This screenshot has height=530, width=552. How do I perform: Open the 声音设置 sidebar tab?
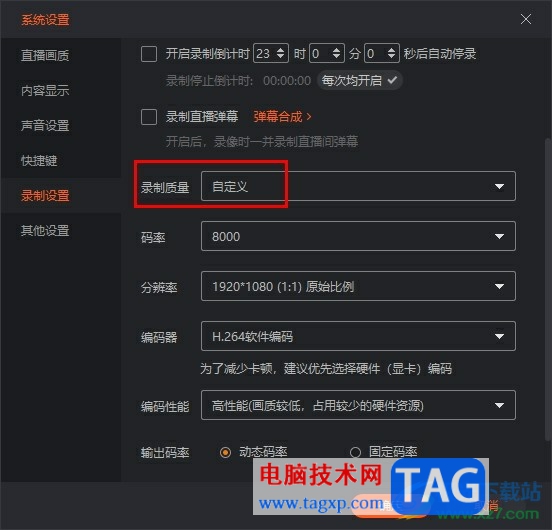[x=45, y=125]
